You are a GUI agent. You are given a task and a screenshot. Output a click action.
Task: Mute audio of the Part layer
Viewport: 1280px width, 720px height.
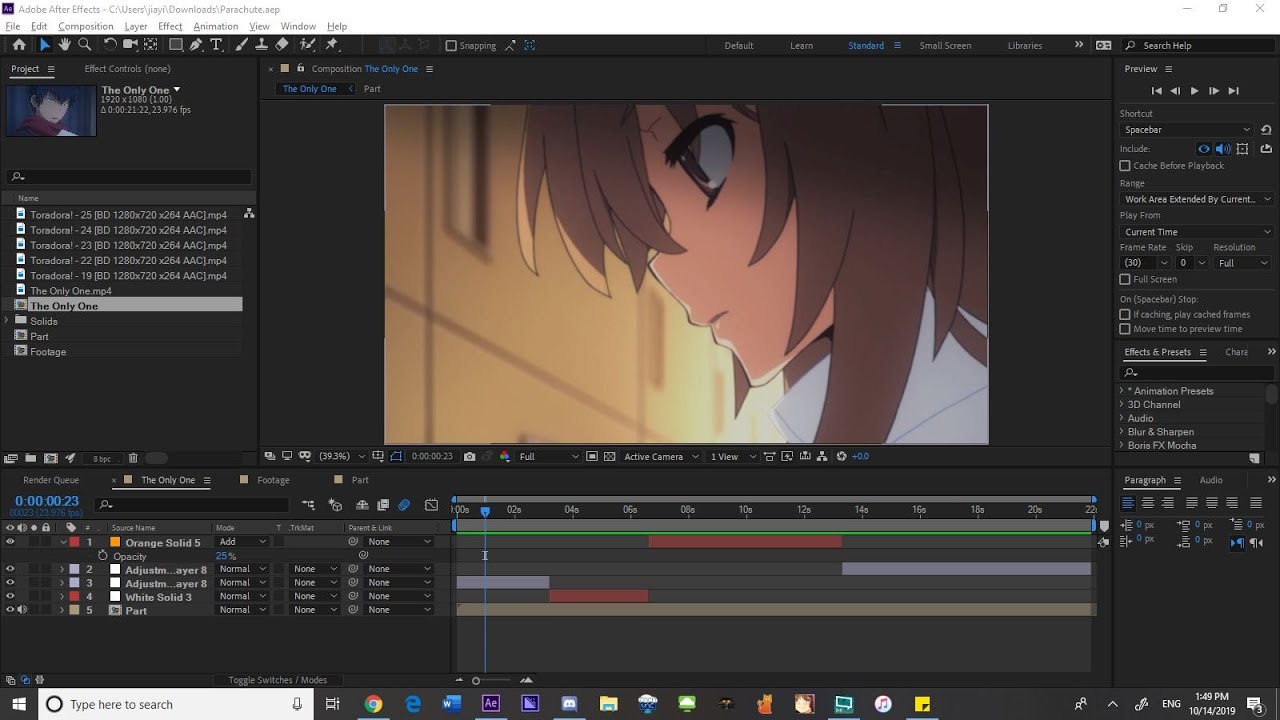[22, 610]
